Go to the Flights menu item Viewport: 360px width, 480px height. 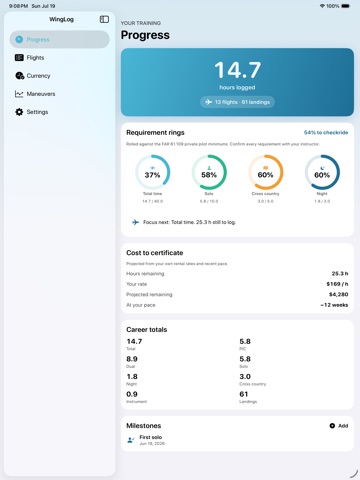coord(59,58)
